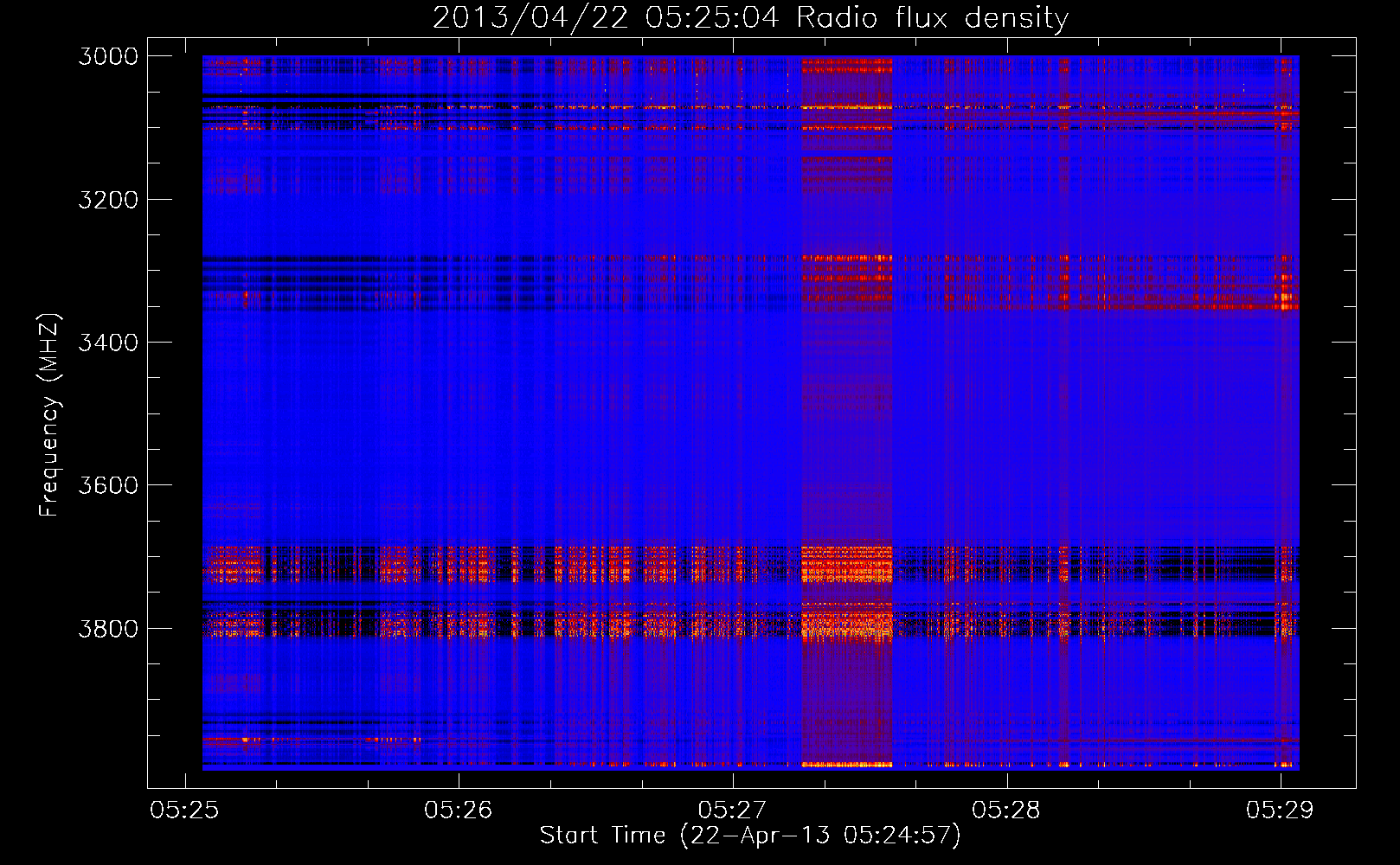Select the 'Frequency (MHZ)' y-axis label
This screenshot has height=865, width=1400.
[50, 415]
